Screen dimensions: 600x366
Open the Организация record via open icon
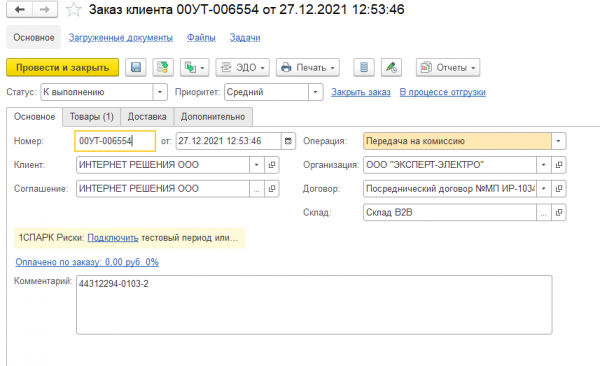click(x=559, y=165)
